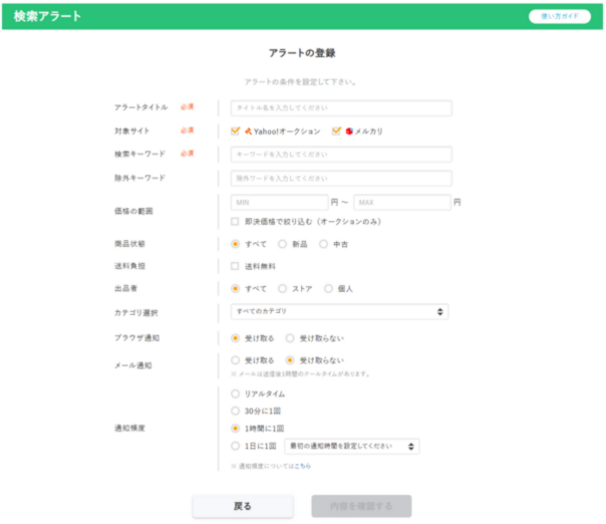Choose 30分に1回 notification frequency
The width and height of the screenshot is (606, 524).
(235, 411)
